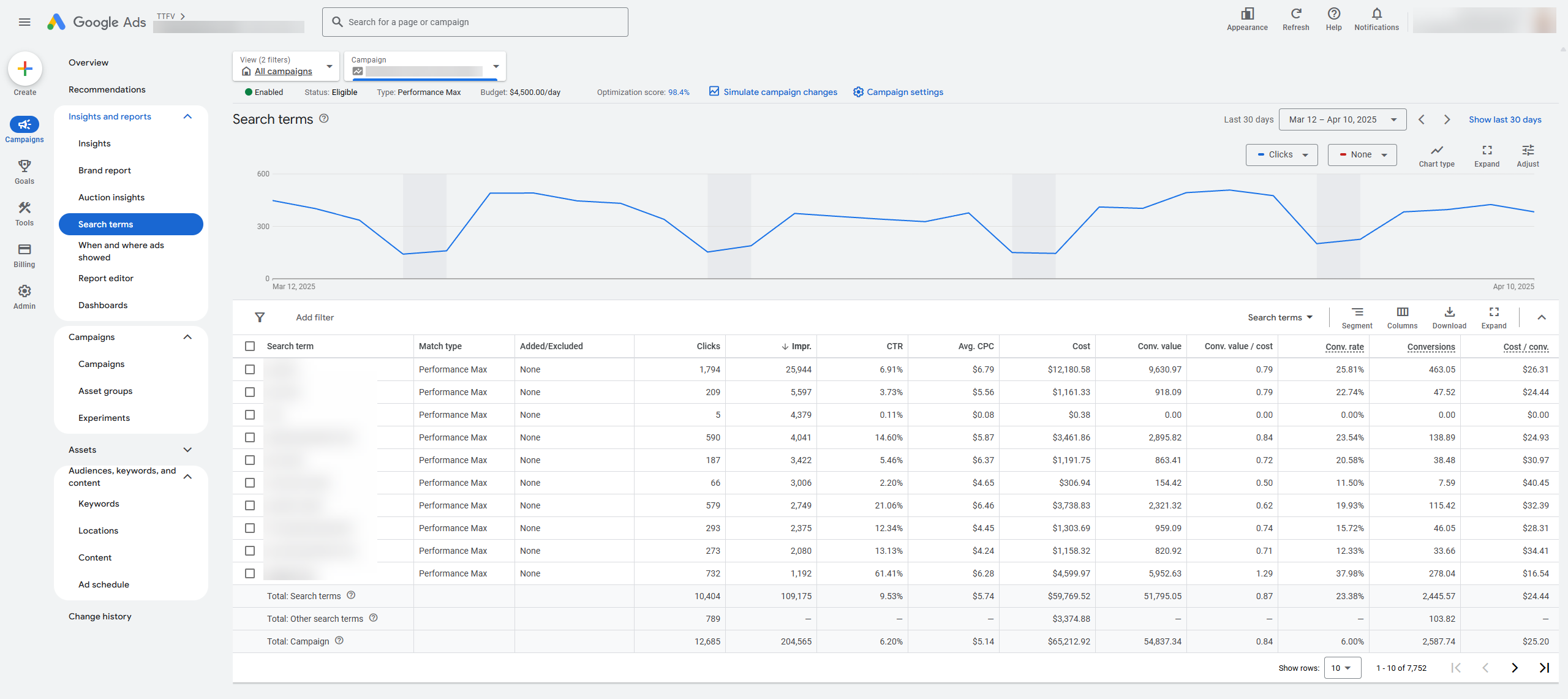The width and height of the screenshot is (1568, 699).
Task: Open Auction insights in sidebar
Action: coord(111,197)
